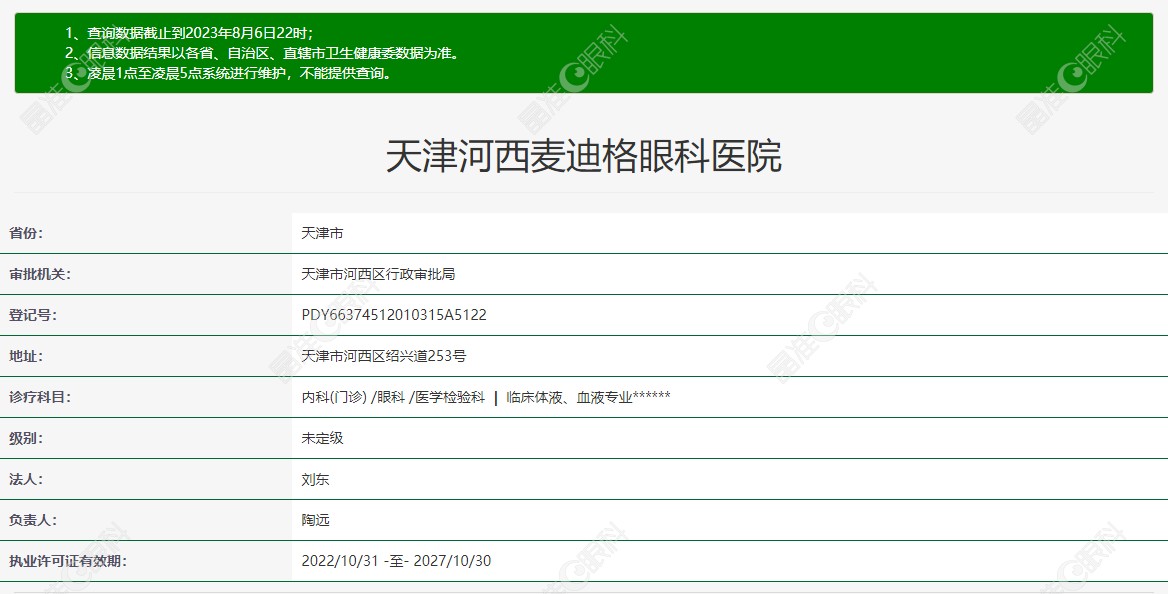
Task: Select the province value 天津市
Action: click(x=322, y=233)
